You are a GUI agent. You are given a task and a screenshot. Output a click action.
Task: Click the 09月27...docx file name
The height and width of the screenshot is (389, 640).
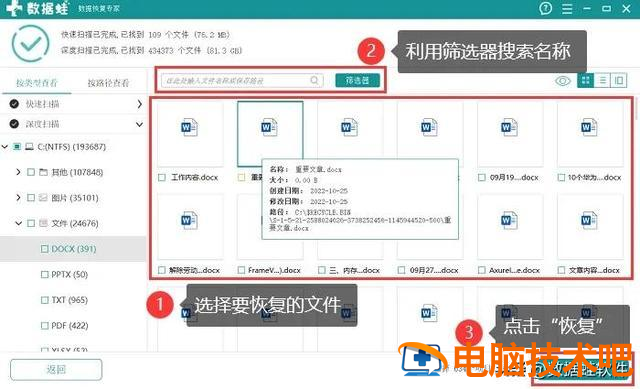[x=434, y=270]
